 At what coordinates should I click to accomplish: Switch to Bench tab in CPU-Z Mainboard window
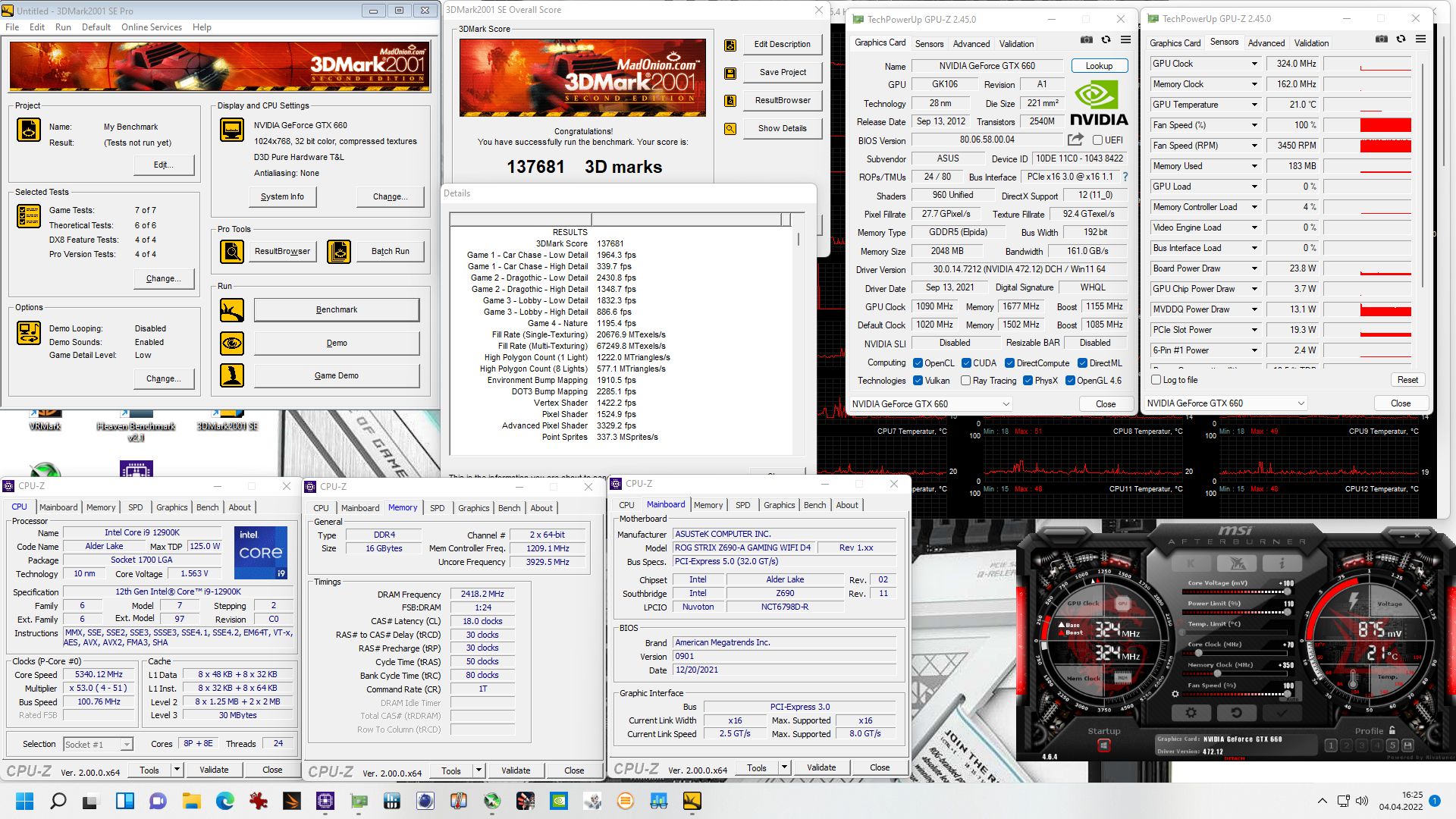click(815, 505)
